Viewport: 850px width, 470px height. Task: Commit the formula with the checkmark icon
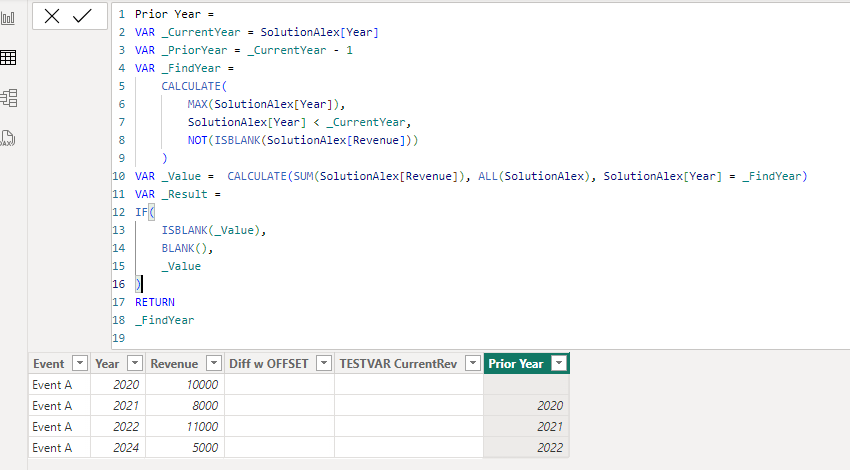coord(82,16)
